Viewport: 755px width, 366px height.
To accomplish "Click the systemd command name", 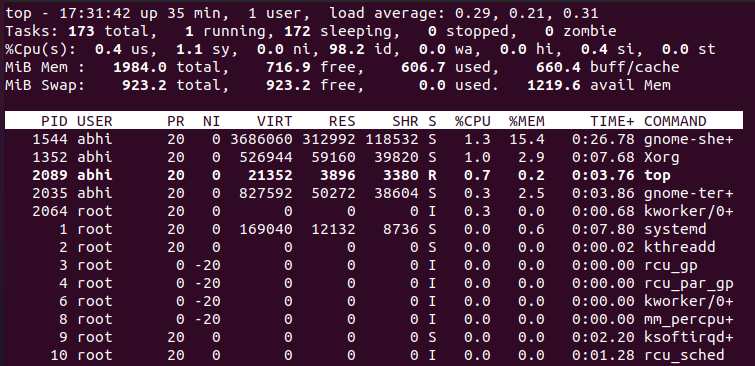I will coord(675,229).
